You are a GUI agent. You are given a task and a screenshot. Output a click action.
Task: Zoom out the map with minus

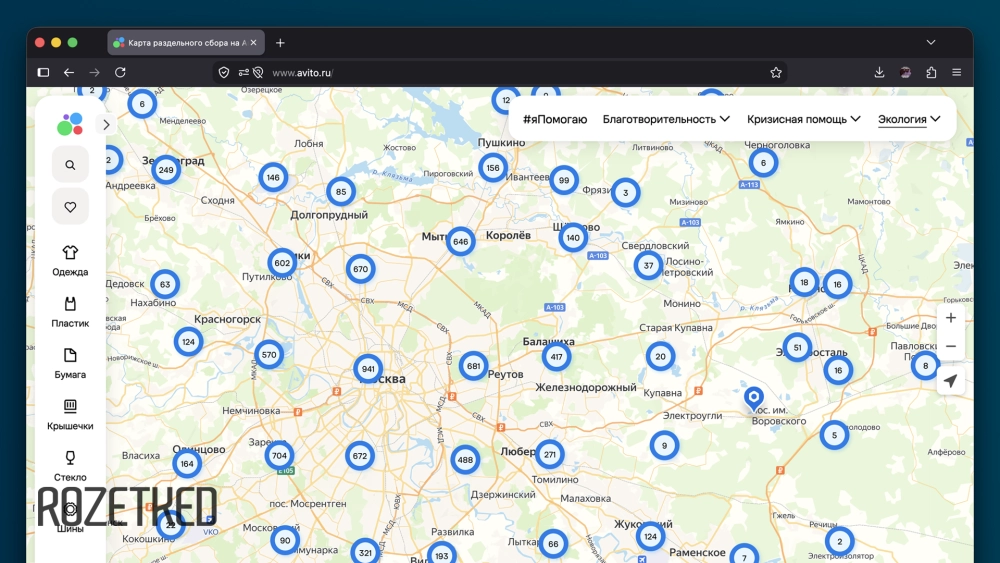(950, 346)
